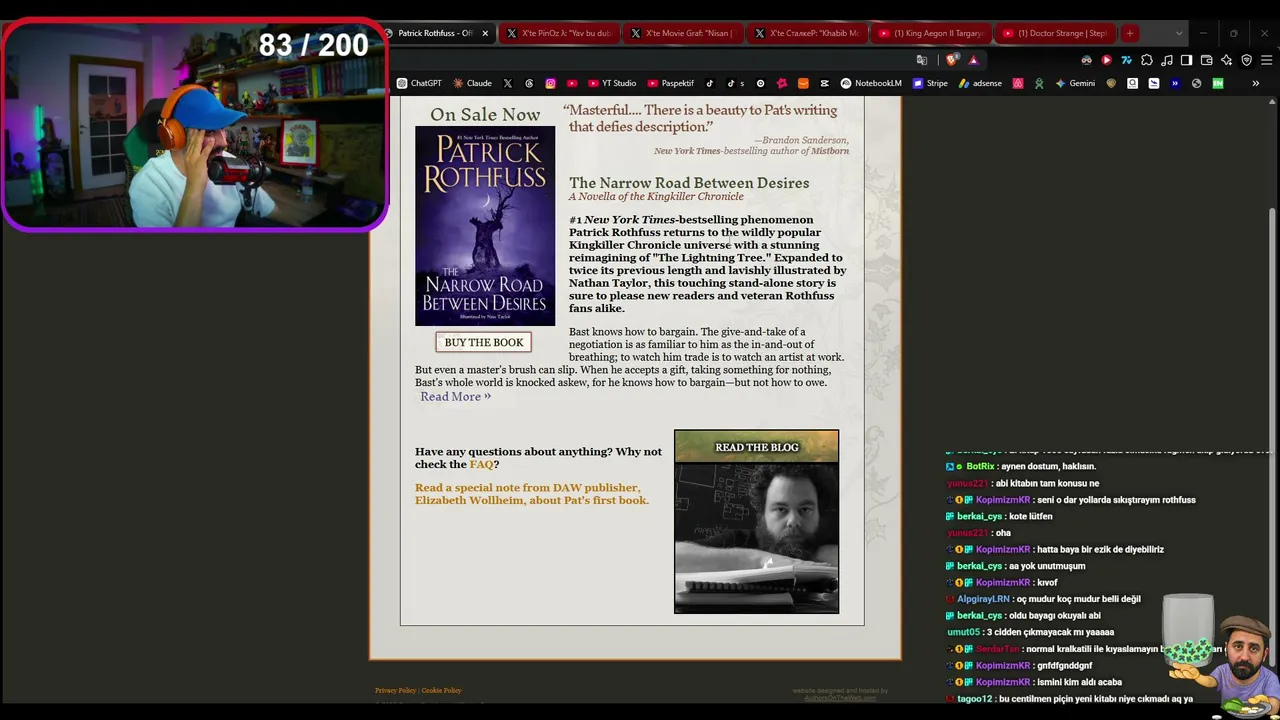This screenshot has height=720, width=1280.
Task: Click the Brave Rewards triangle icon
Action: click(973, 60)
